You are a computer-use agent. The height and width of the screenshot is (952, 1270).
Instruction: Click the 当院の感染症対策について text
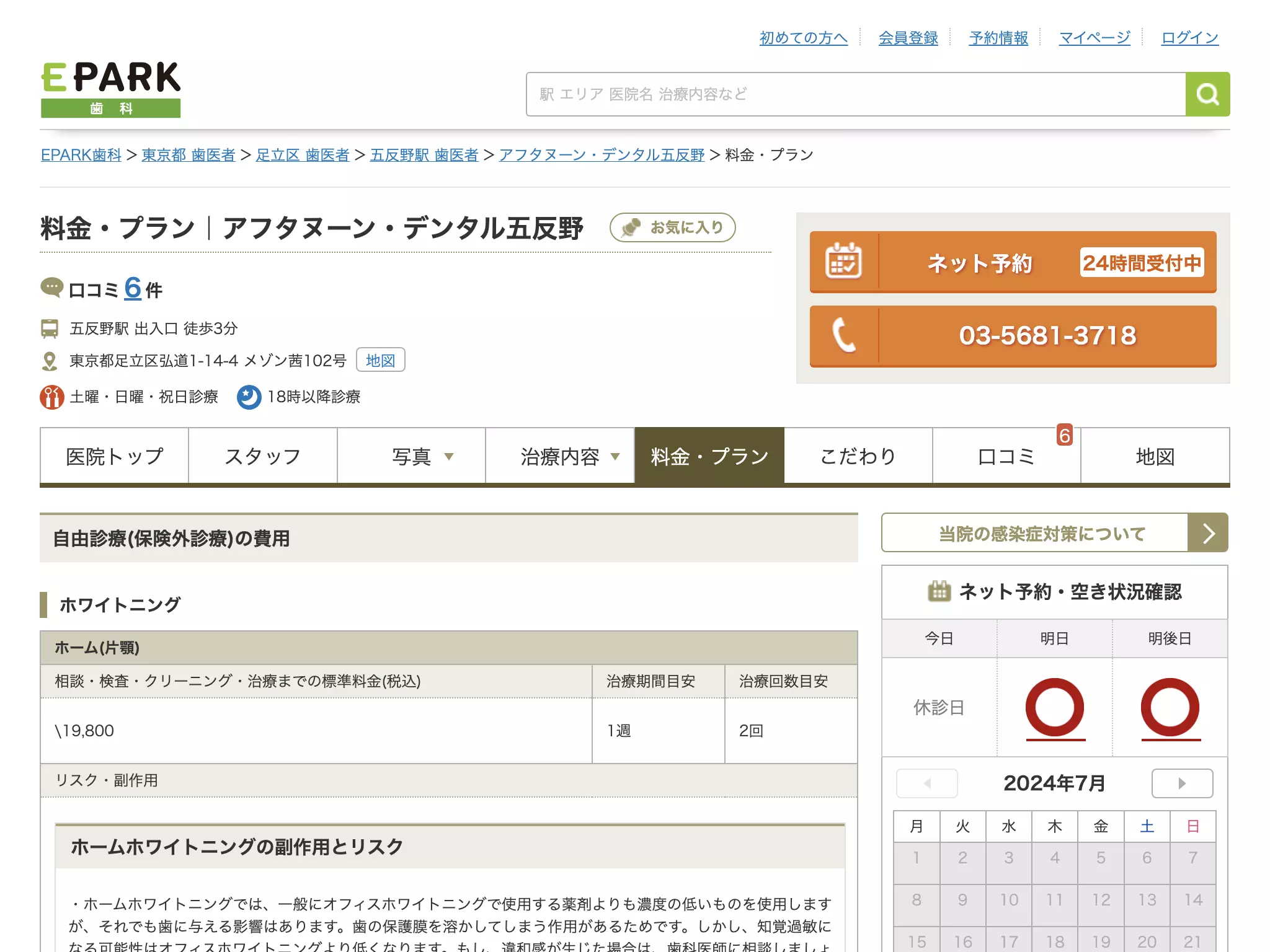pos(1042,534)
